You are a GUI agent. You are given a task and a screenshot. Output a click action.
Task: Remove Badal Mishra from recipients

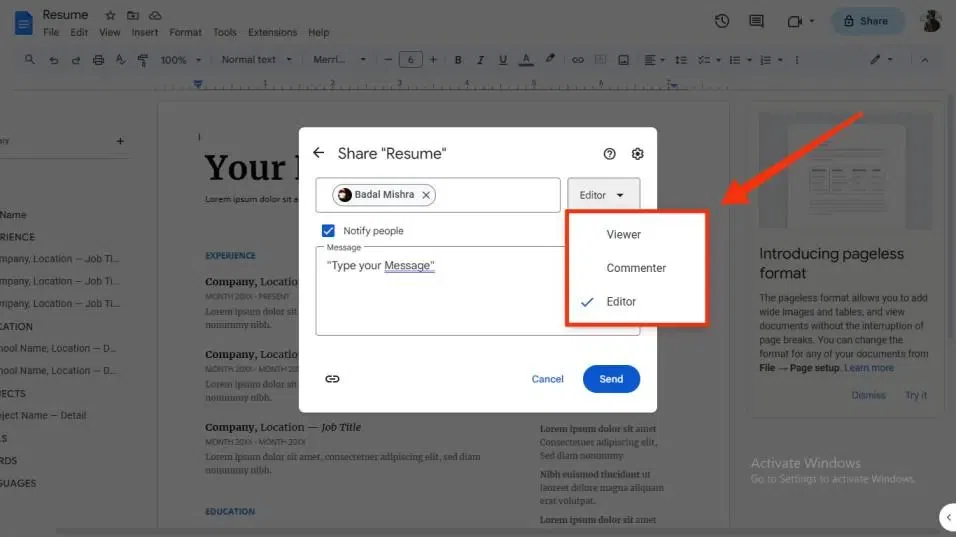[426, 195]
